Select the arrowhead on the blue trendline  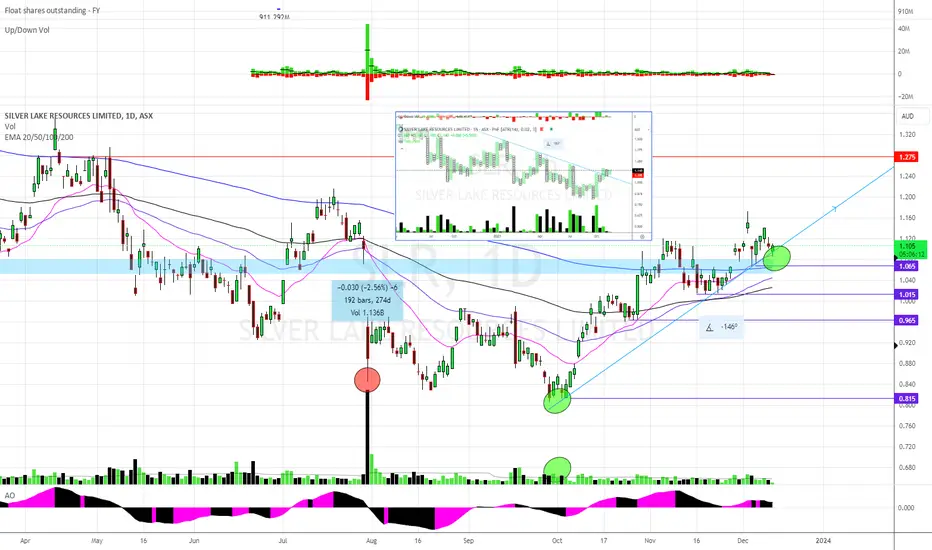click(835, 208)
